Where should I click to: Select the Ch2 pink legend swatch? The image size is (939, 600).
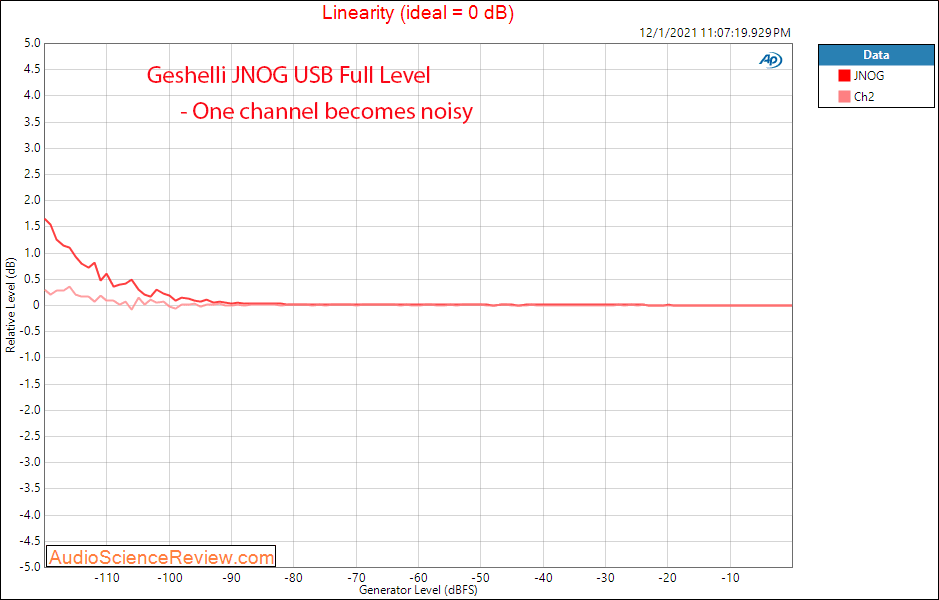pyautogui.click(x=844, y=96)
